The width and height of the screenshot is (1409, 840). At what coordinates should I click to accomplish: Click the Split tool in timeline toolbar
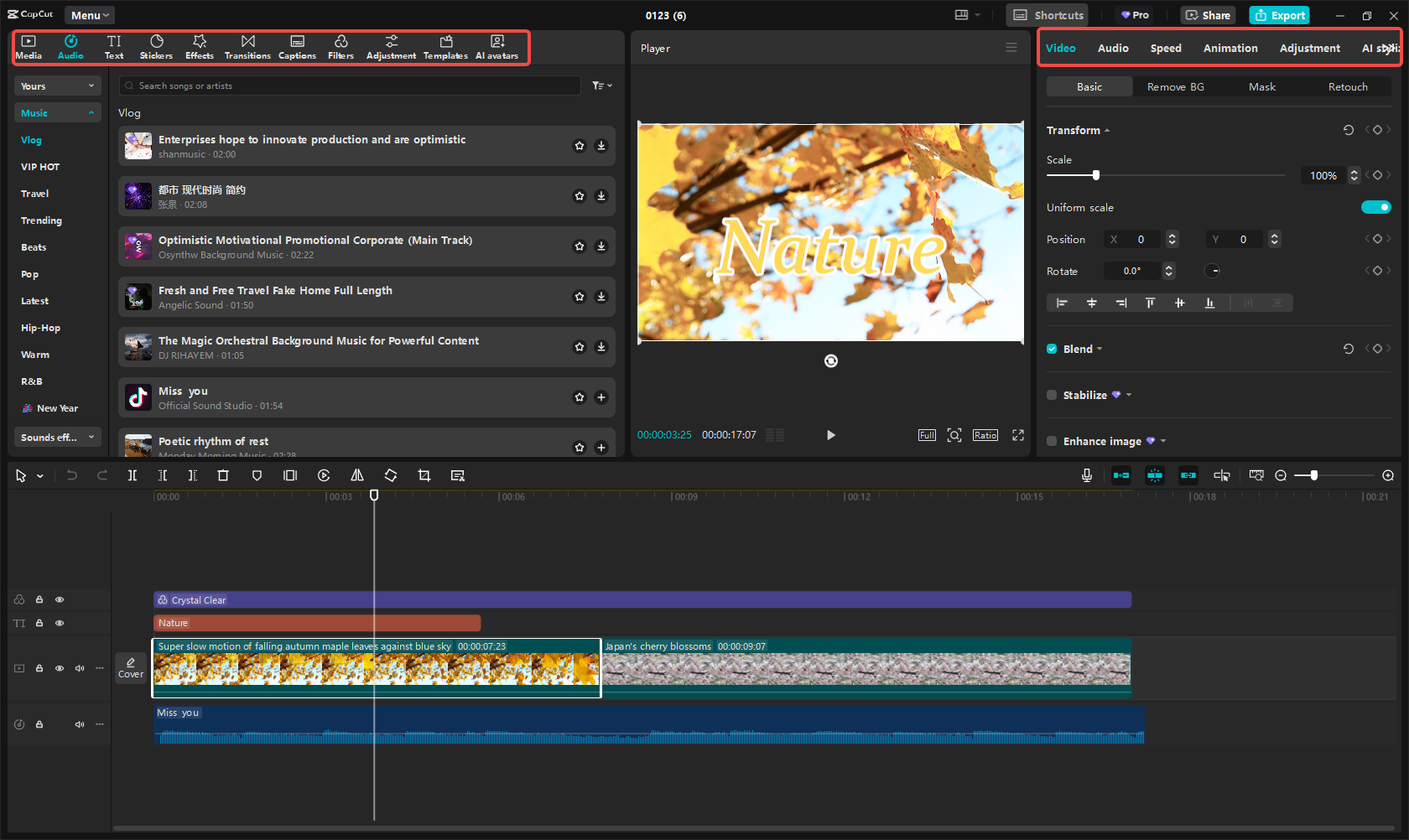[133, 475]
